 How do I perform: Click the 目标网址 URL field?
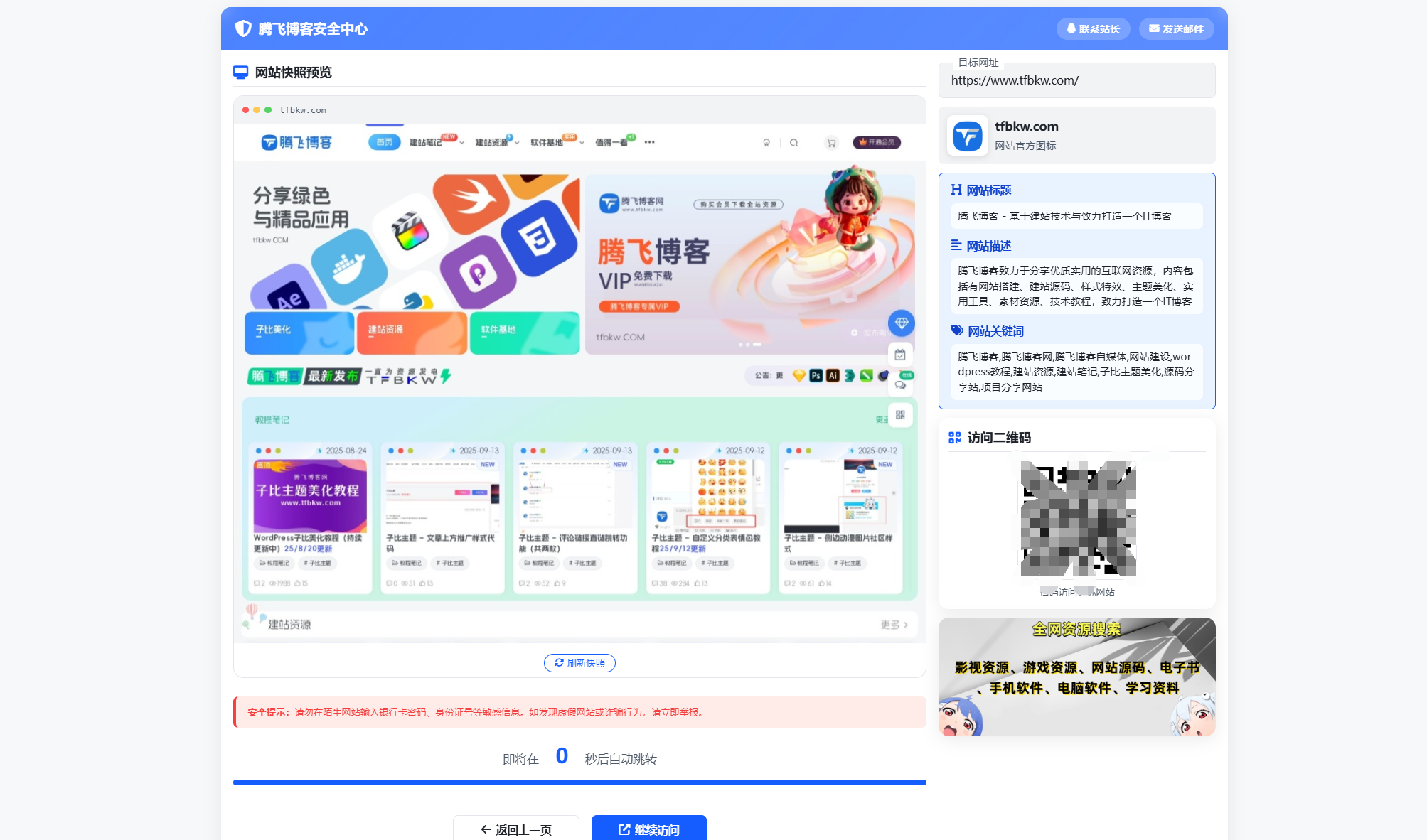click(1076, 81)
